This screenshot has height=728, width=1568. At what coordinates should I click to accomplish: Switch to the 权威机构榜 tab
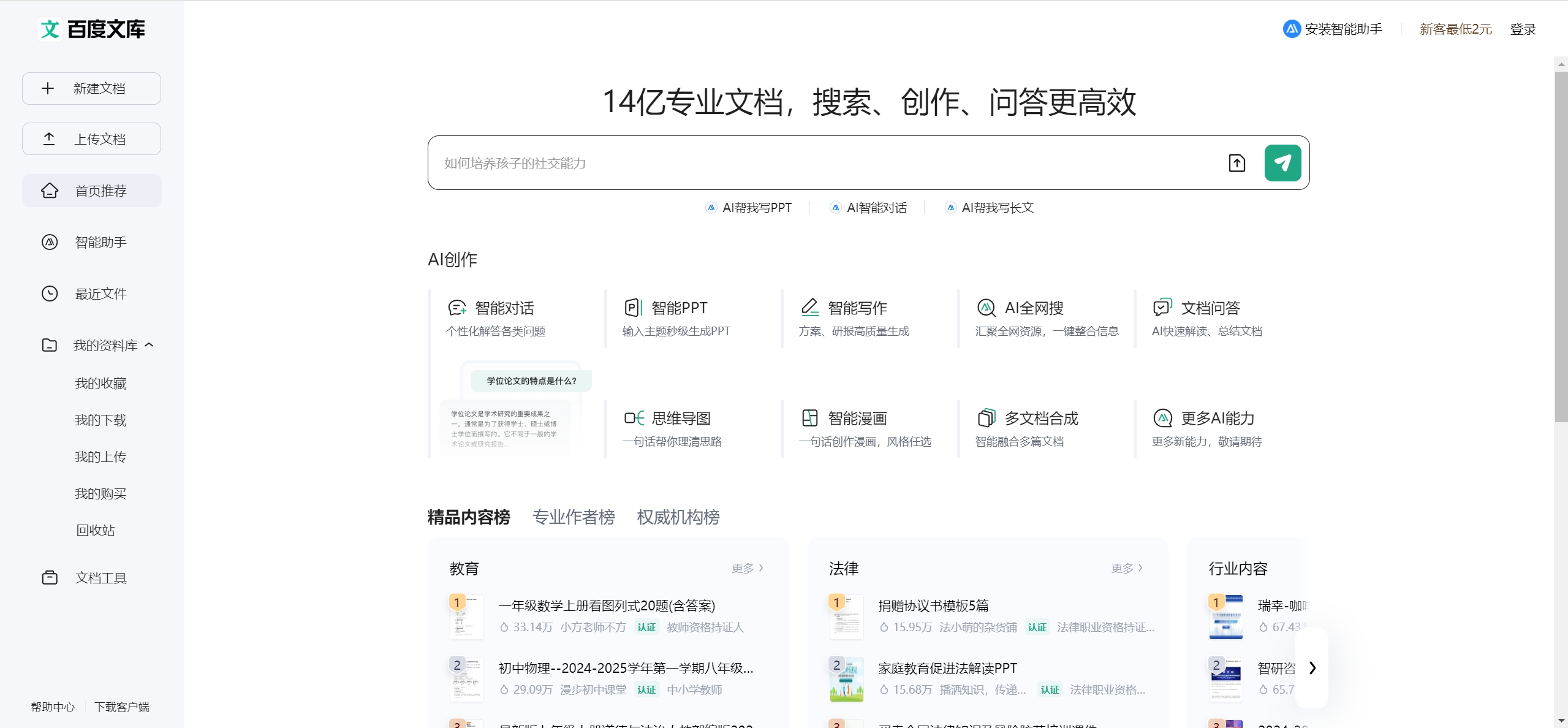pyautogui.click(x=678, y=517)
